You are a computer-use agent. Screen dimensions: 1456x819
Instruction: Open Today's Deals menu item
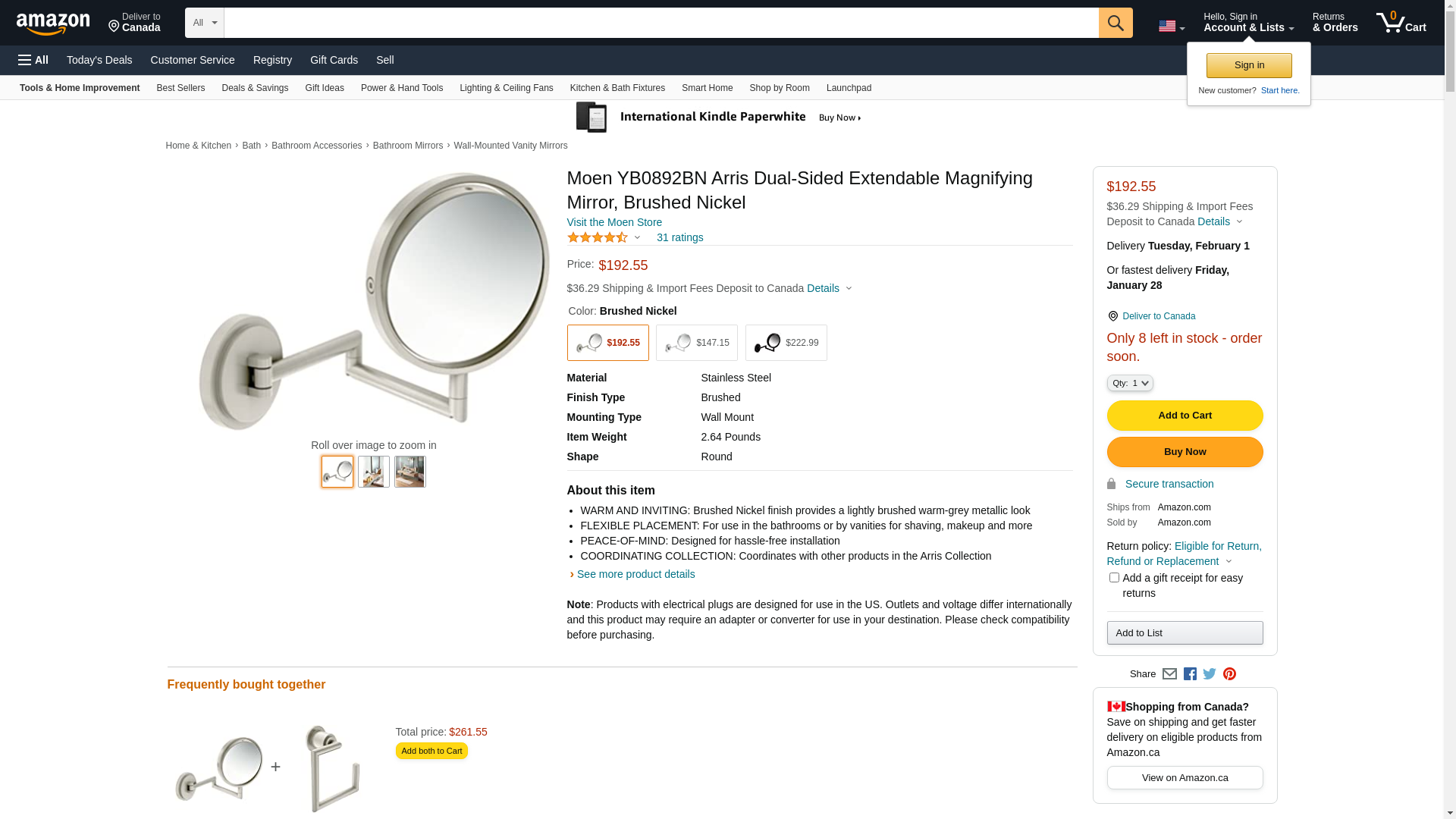[x=99, y=60]
